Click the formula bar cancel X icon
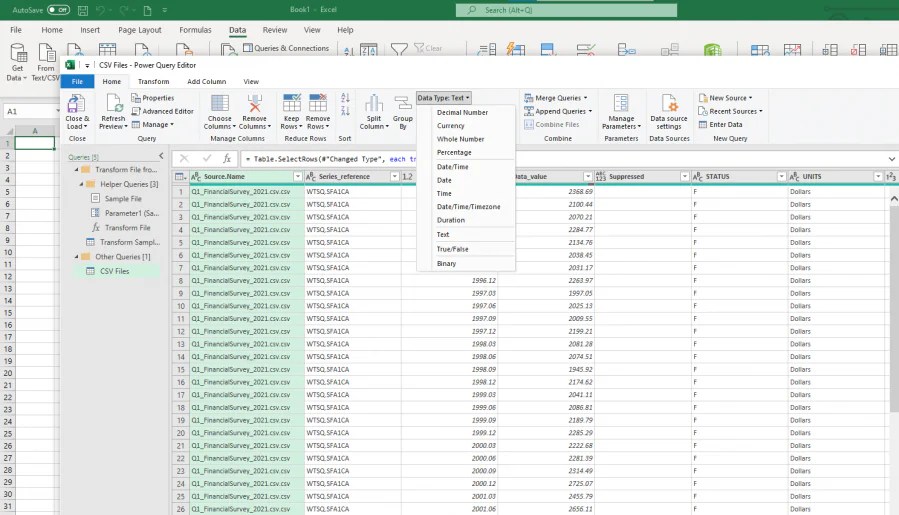The width and height of the screenshot is (899, 515). coord(184,158)
